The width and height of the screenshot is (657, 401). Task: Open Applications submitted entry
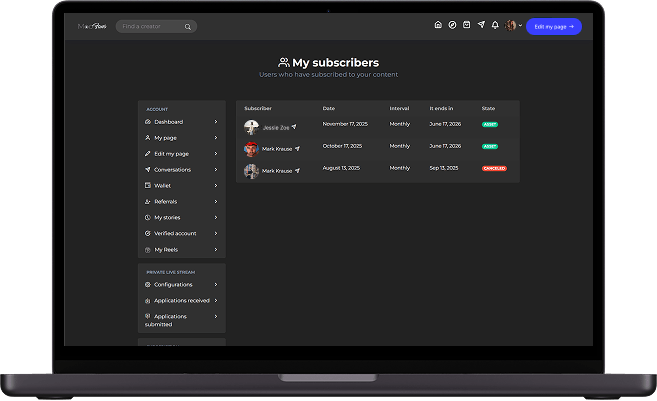181,320
